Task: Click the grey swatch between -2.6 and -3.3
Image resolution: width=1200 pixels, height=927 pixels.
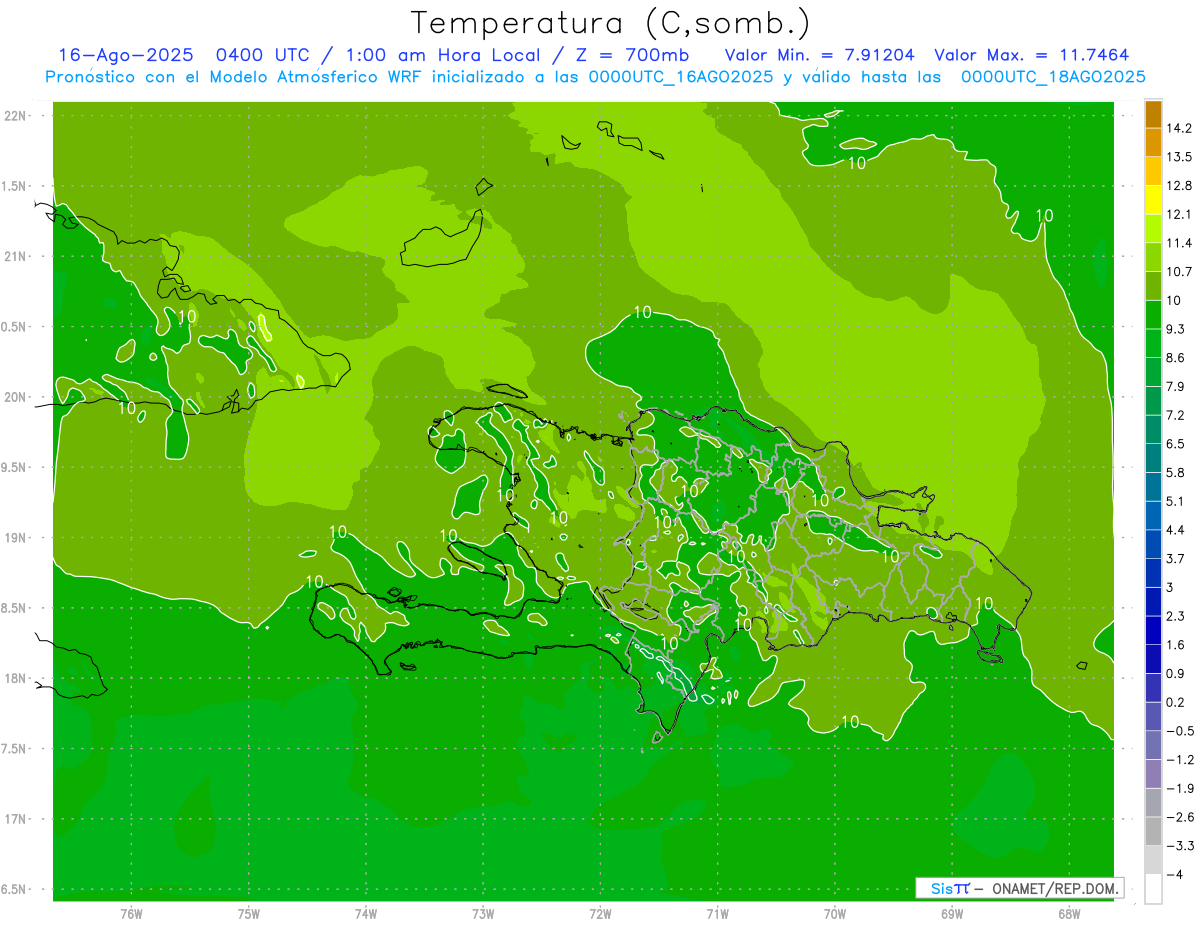Action: (x=1153, y=831)
